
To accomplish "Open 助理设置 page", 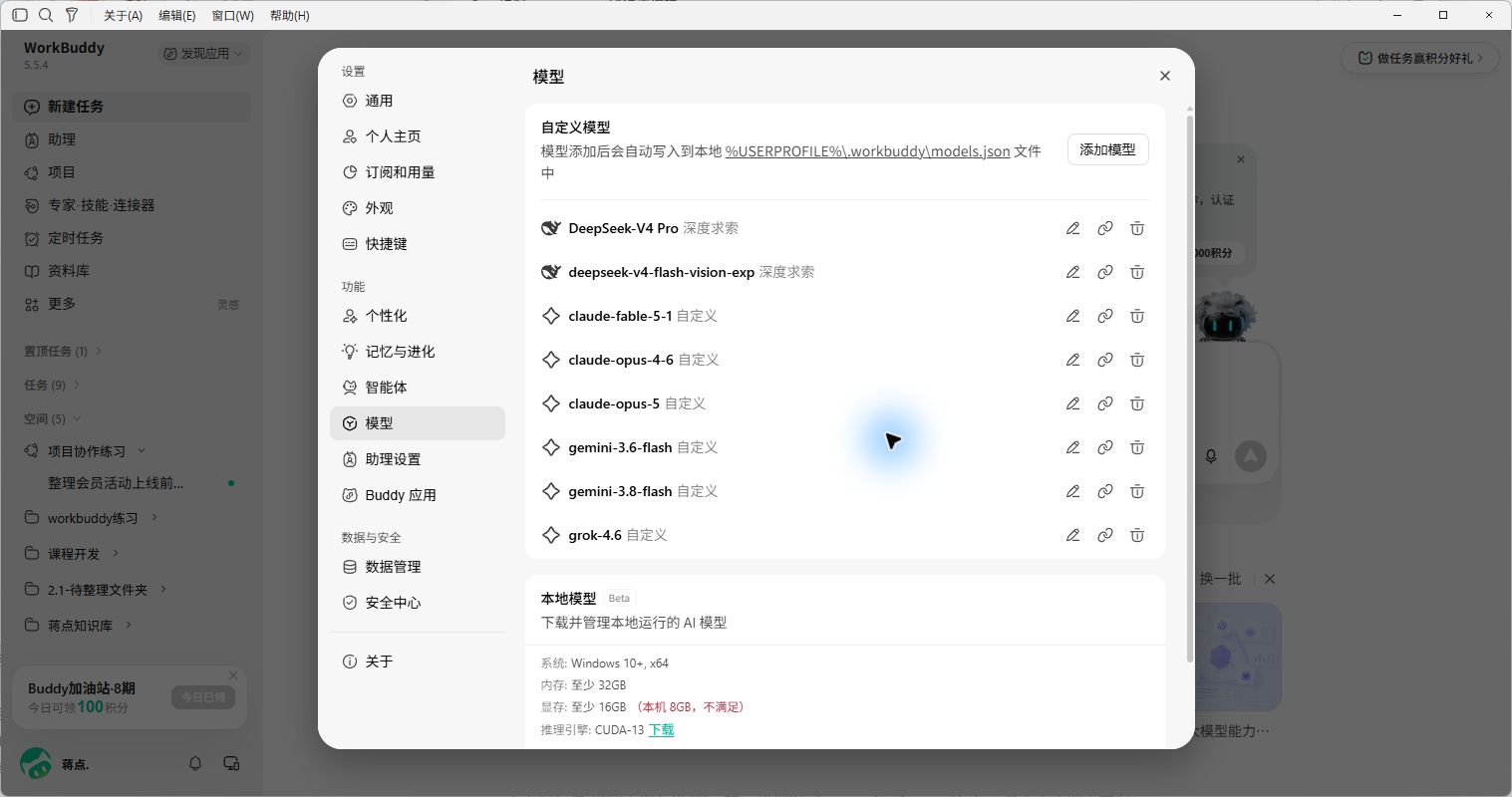I will pyautogui.click(x=418, y=459).
